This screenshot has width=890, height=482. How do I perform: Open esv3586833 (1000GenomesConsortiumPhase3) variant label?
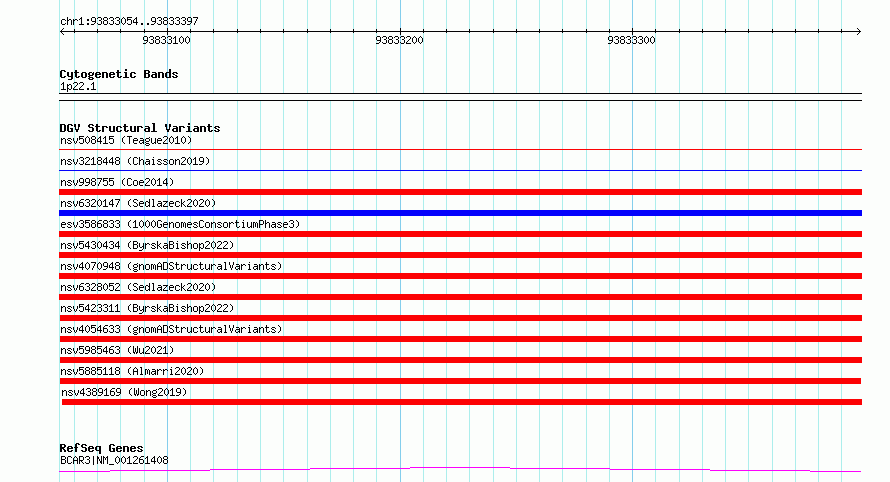pos(180,224)
